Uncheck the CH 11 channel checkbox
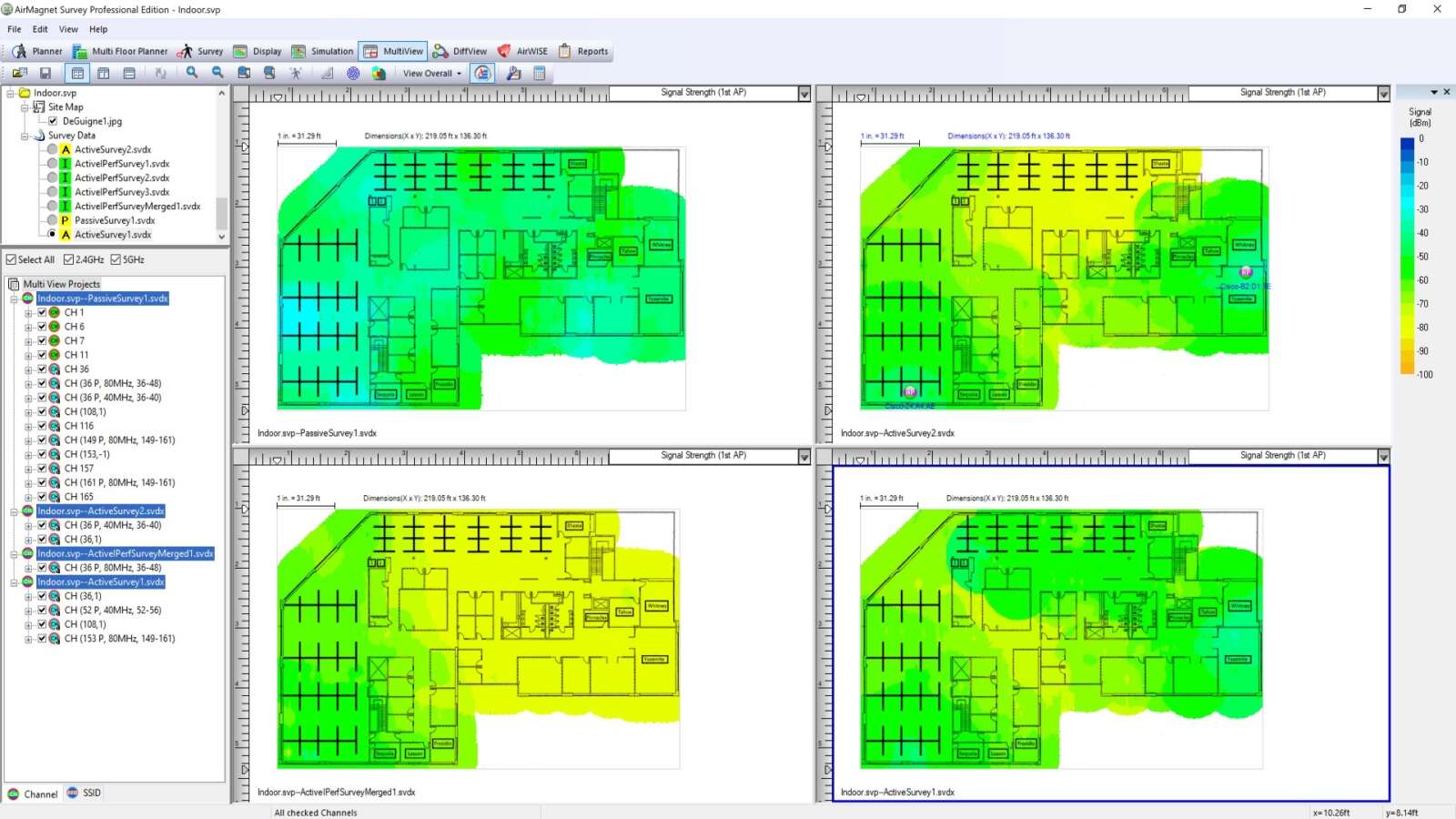Image resolution: width=1456 pixels, height=819 pixels. click(x=42, y=355)
